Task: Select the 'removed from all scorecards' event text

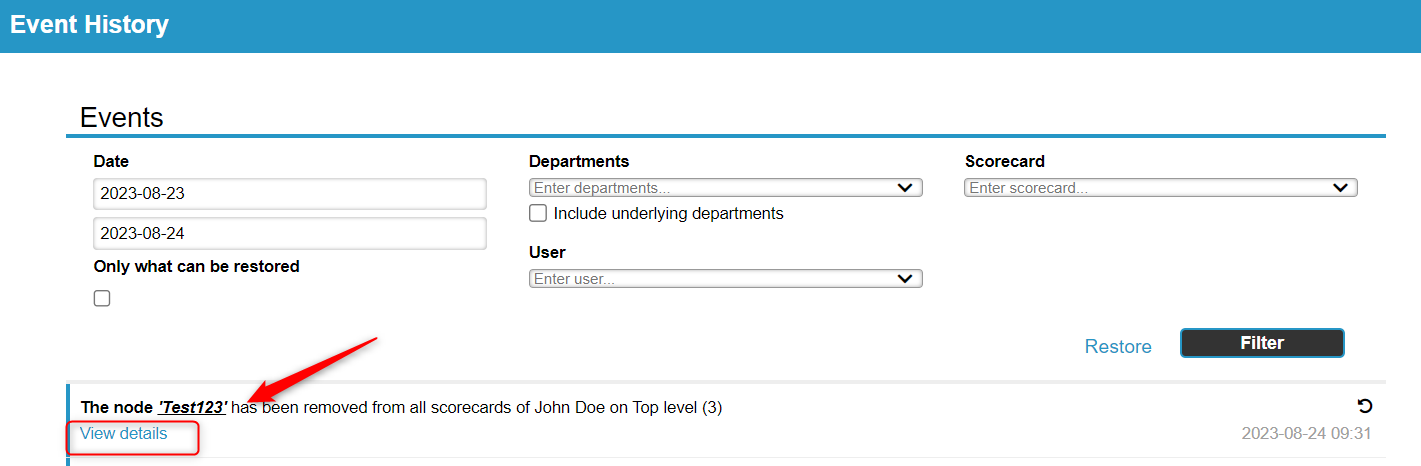Action: [391, 407]
